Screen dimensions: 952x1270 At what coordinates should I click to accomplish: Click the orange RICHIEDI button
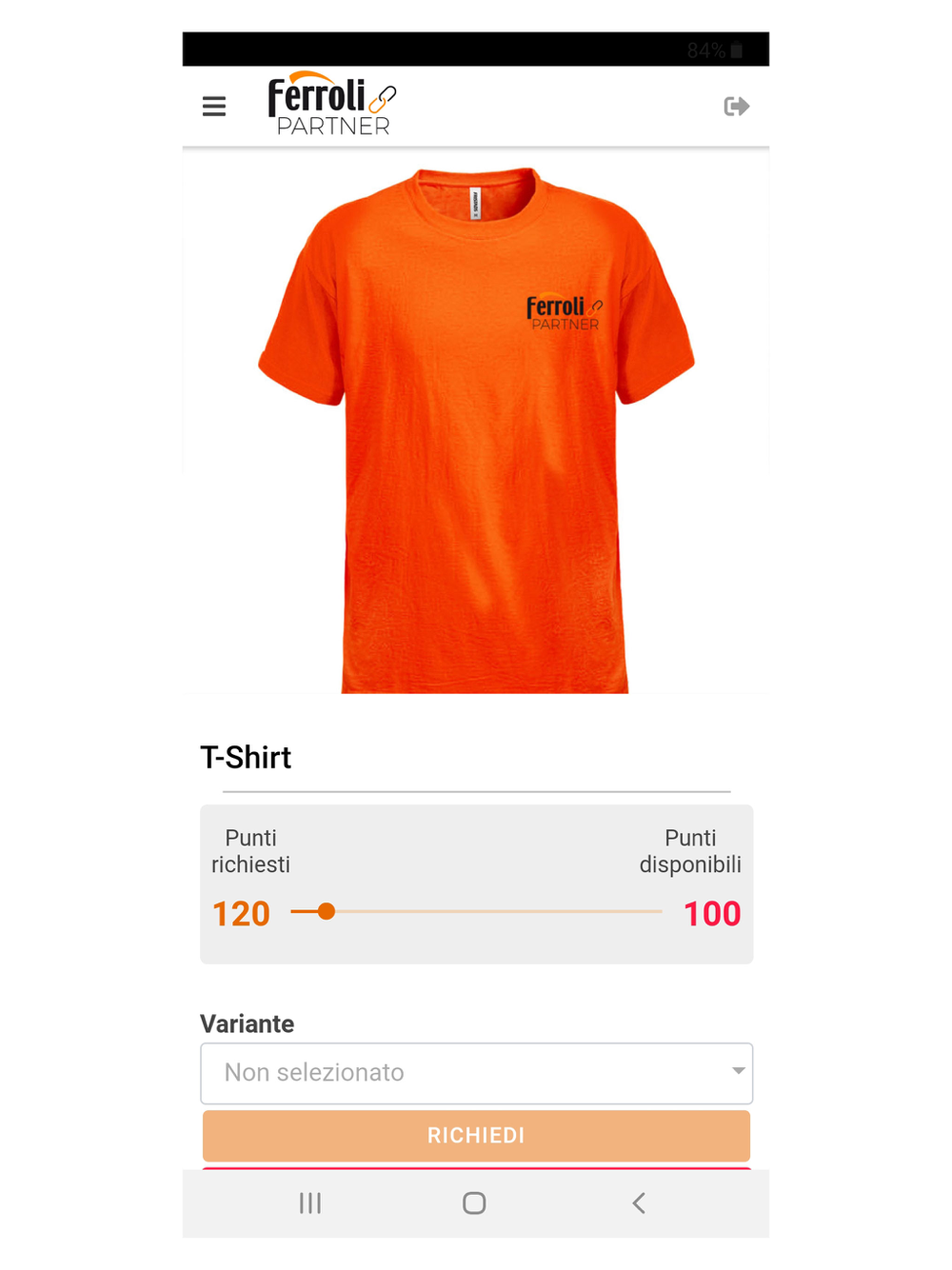tap(476, 1135)
